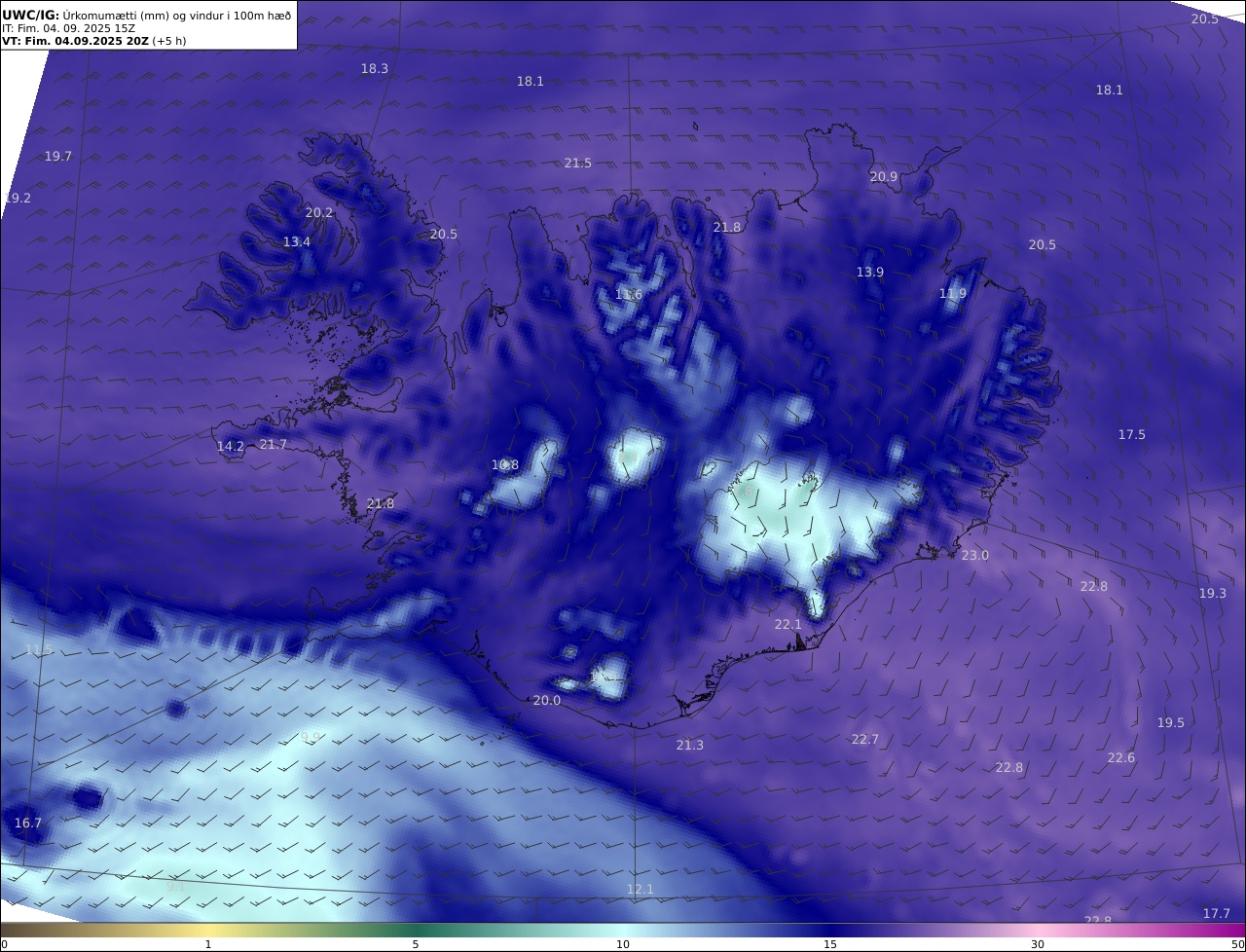Click the 21.7 value label
This screenshot has width=1246, height=952.
(x=274, y=445)
